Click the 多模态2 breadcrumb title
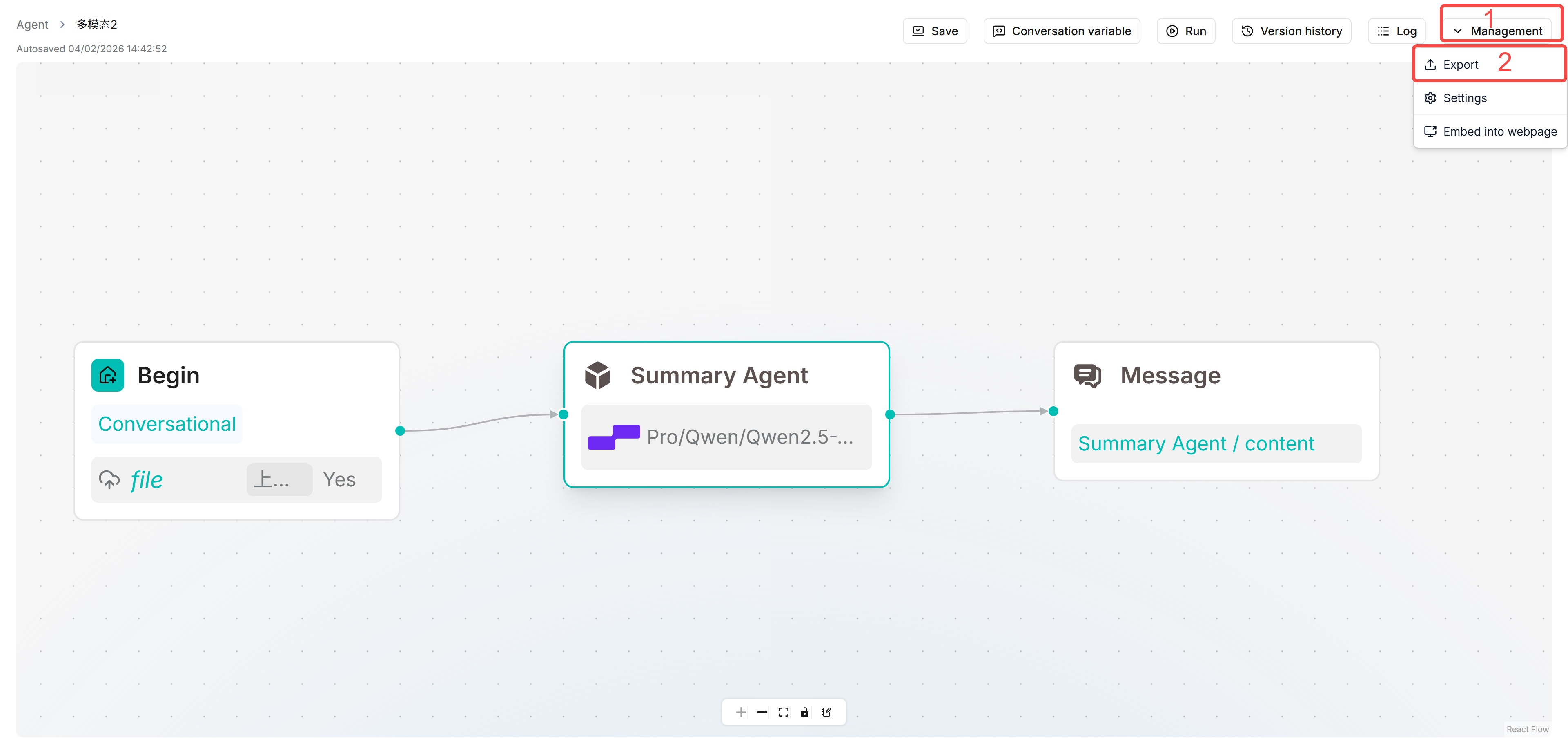This screenshot has height=744, width=1568. (x=97, y=25)
